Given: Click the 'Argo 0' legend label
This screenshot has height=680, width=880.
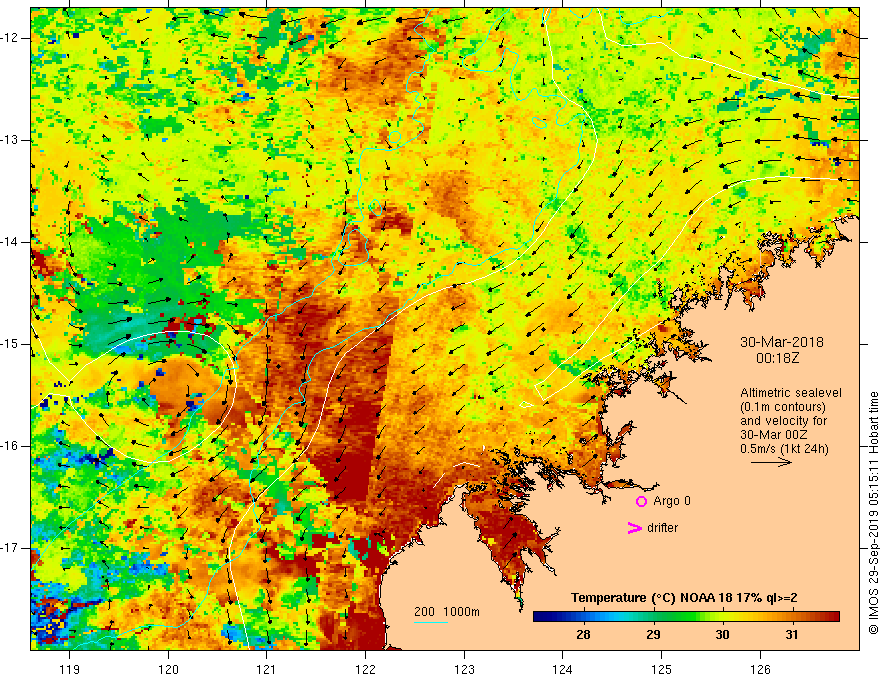Looking at the screenshot, I should point(672,501).
